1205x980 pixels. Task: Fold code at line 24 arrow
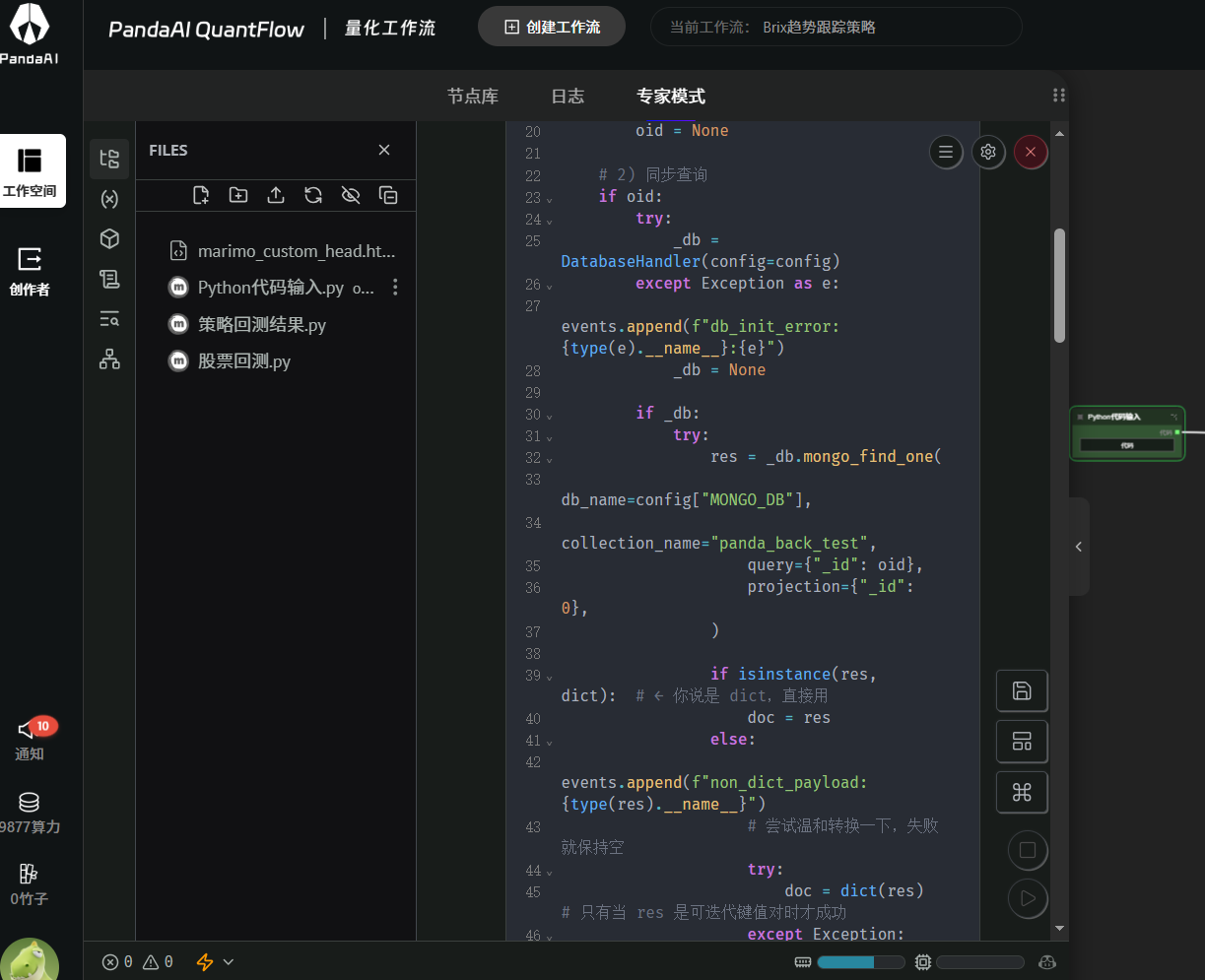pyautogui.click(x=550, y=221)
